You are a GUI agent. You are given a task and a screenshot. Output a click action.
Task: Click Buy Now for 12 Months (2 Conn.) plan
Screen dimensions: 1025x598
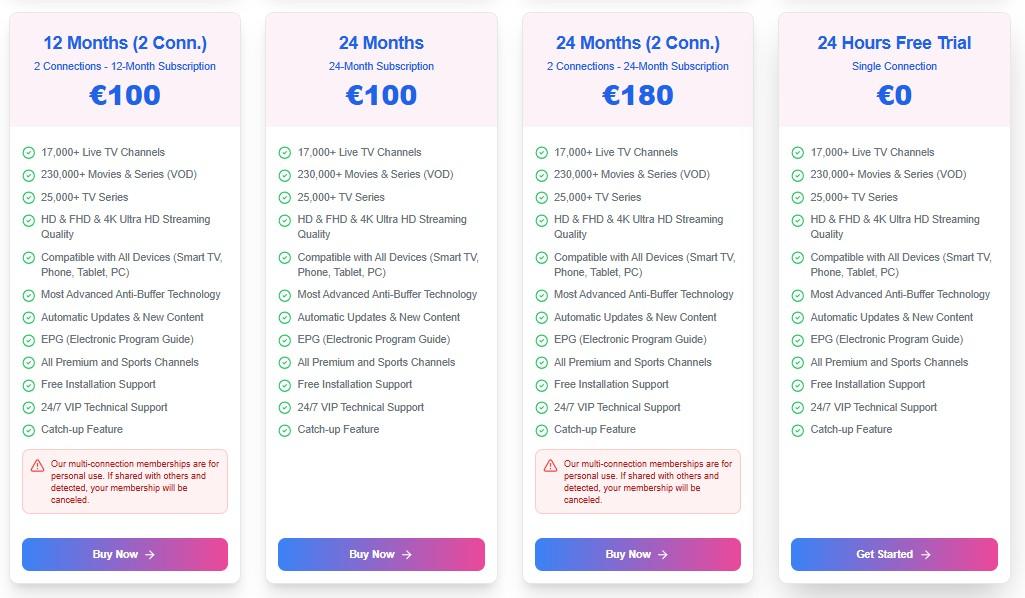coord(124,554)
